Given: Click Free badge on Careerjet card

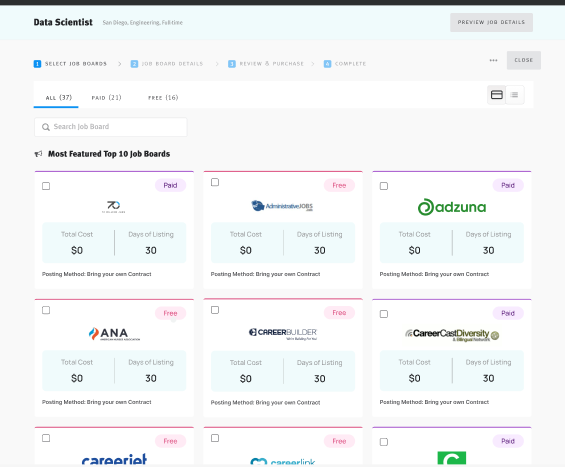Looking at the screenshot, I should coord(170,441).
